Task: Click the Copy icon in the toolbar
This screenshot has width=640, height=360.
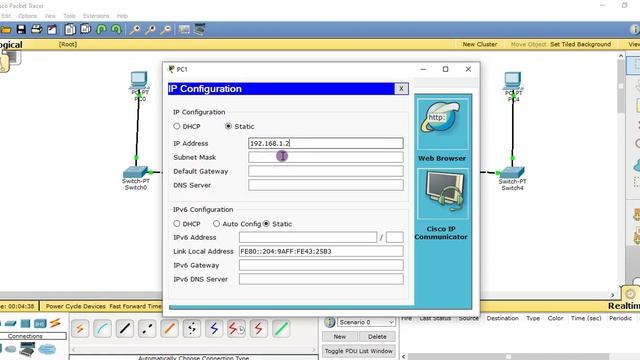Action: pyautogui.click(x=70, y=29)
